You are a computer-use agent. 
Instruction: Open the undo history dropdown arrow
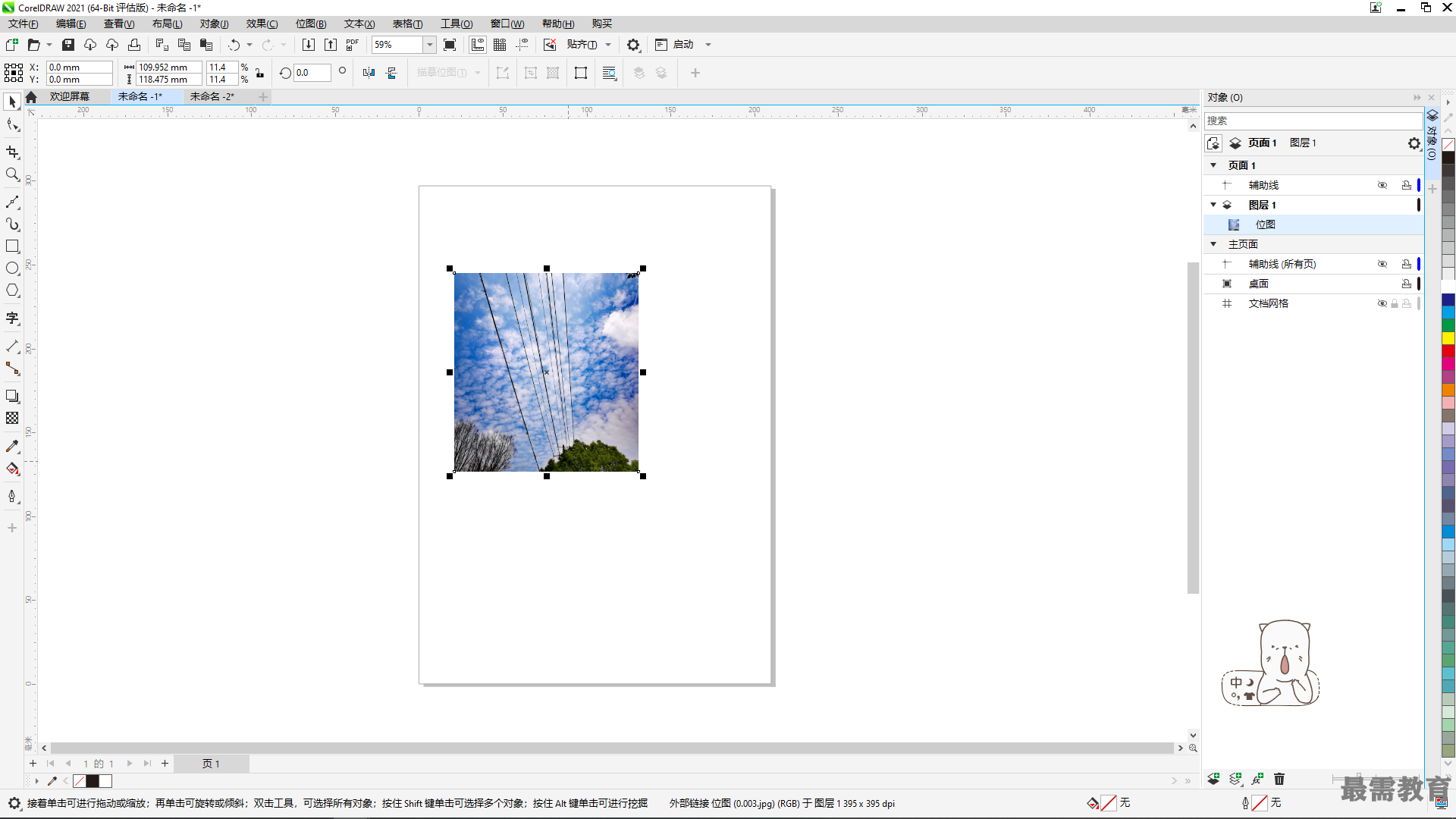[x=249, y=45]
